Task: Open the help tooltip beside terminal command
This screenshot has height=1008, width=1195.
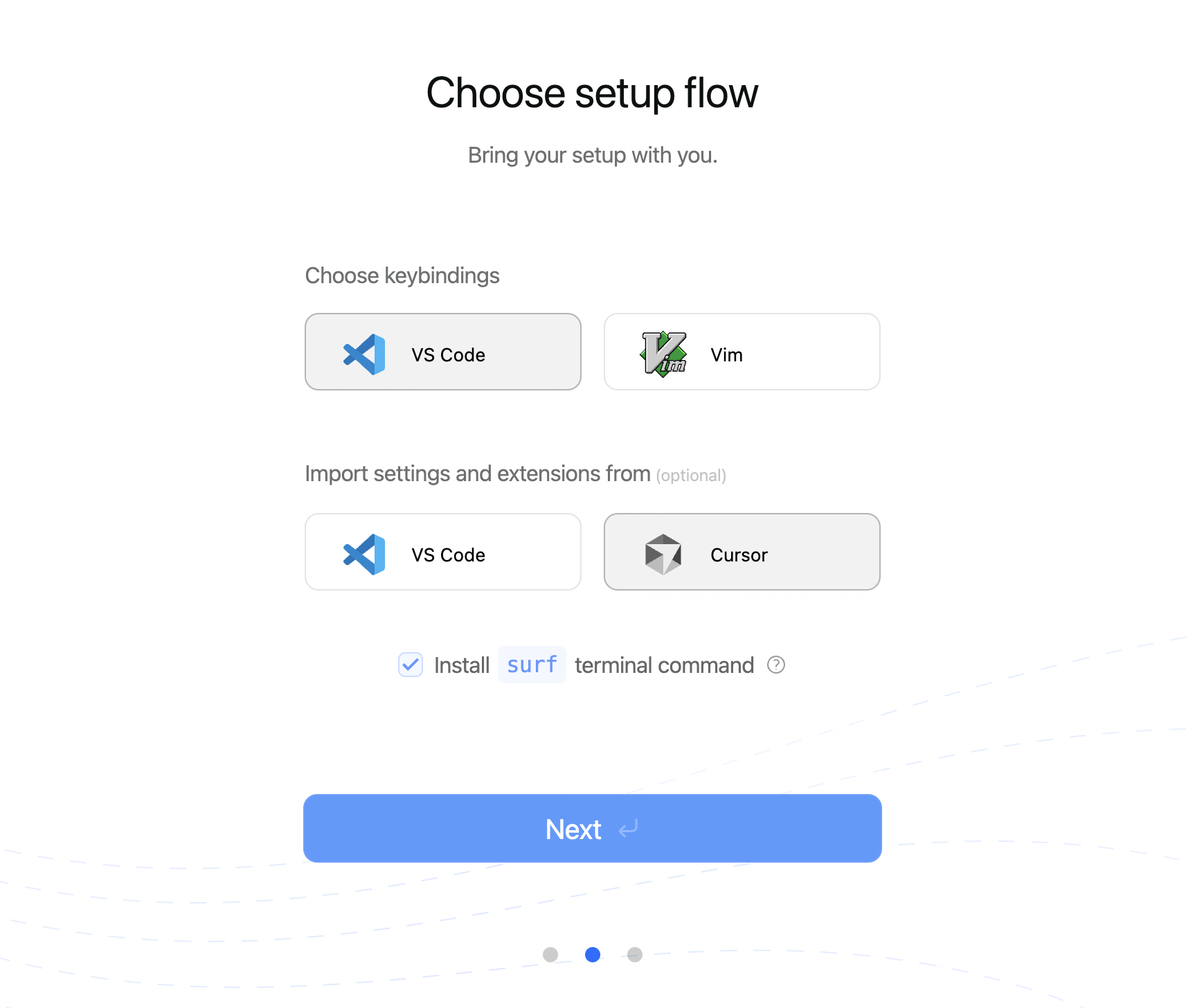Action: [776, 665]
